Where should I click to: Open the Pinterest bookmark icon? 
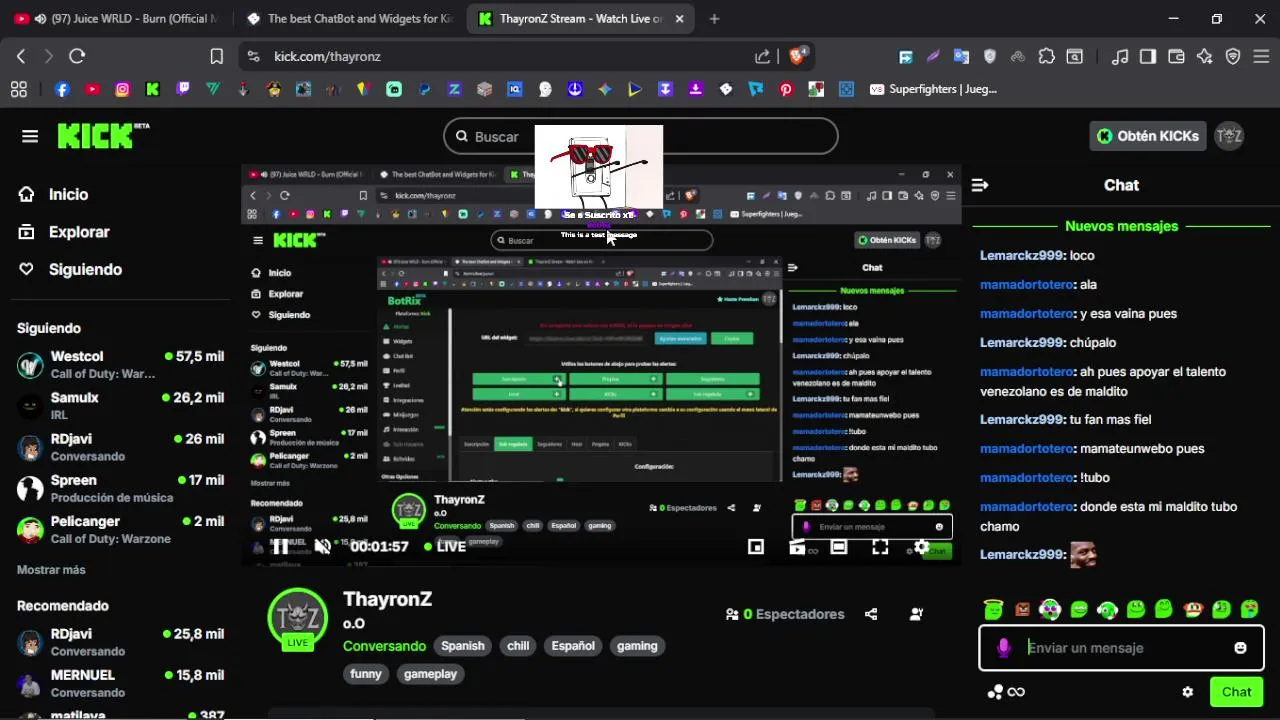(786, 89)
